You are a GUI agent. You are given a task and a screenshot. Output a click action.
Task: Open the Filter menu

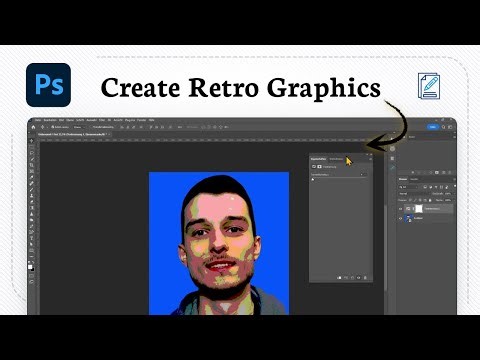[x=101, y=120]
